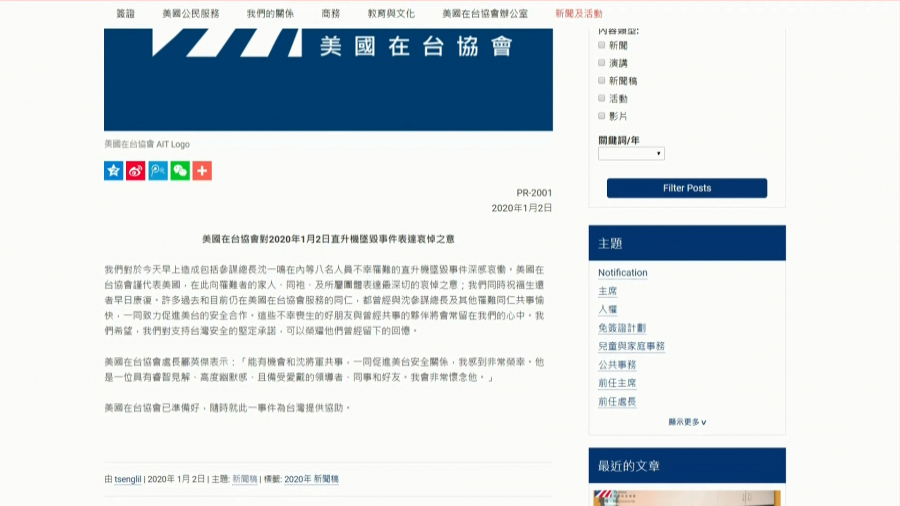
Task: Open the 人權 topic link
Action: 607,309
